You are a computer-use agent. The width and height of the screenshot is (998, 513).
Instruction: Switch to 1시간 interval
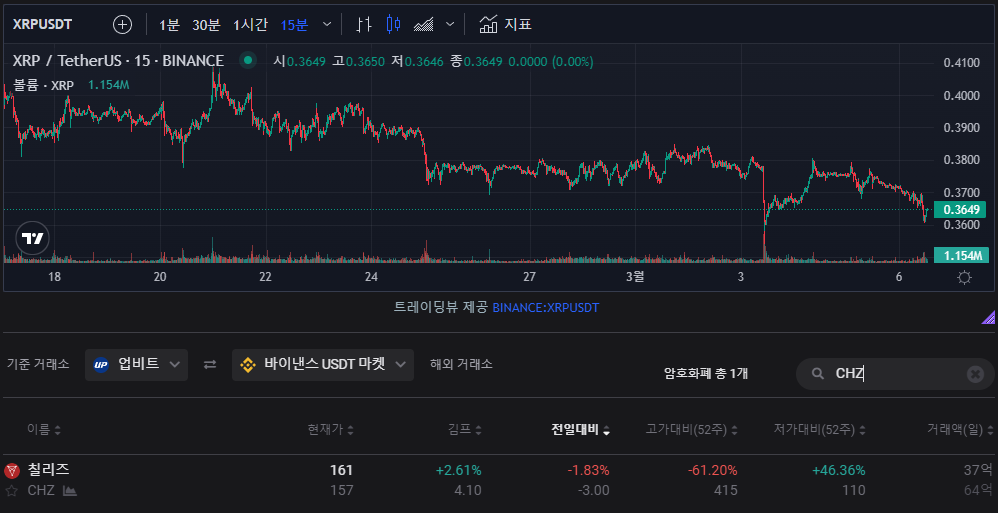pyautogui.click(x=250, y=25)
